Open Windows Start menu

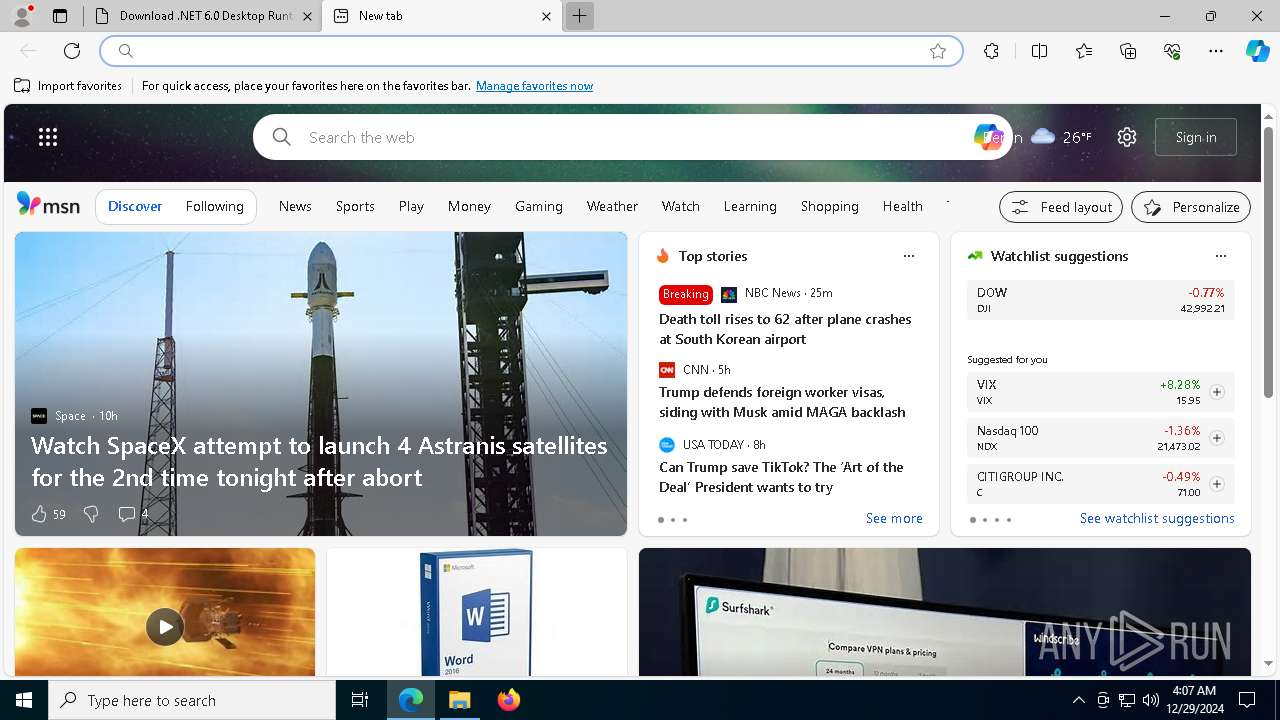click(24, 700)
